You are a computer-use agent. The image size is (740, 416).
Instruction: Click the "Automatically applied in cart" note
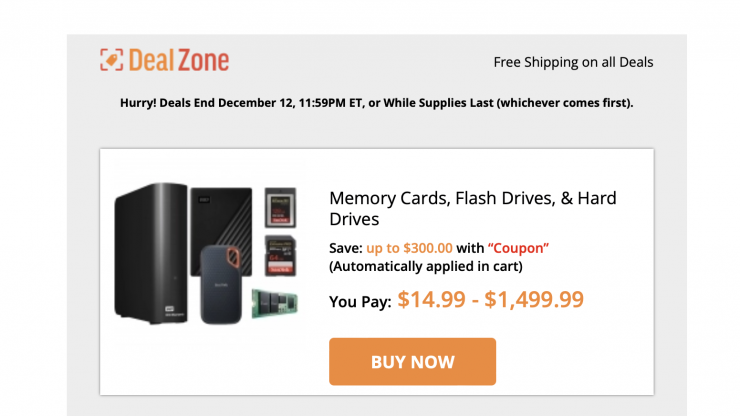[426, 266]
